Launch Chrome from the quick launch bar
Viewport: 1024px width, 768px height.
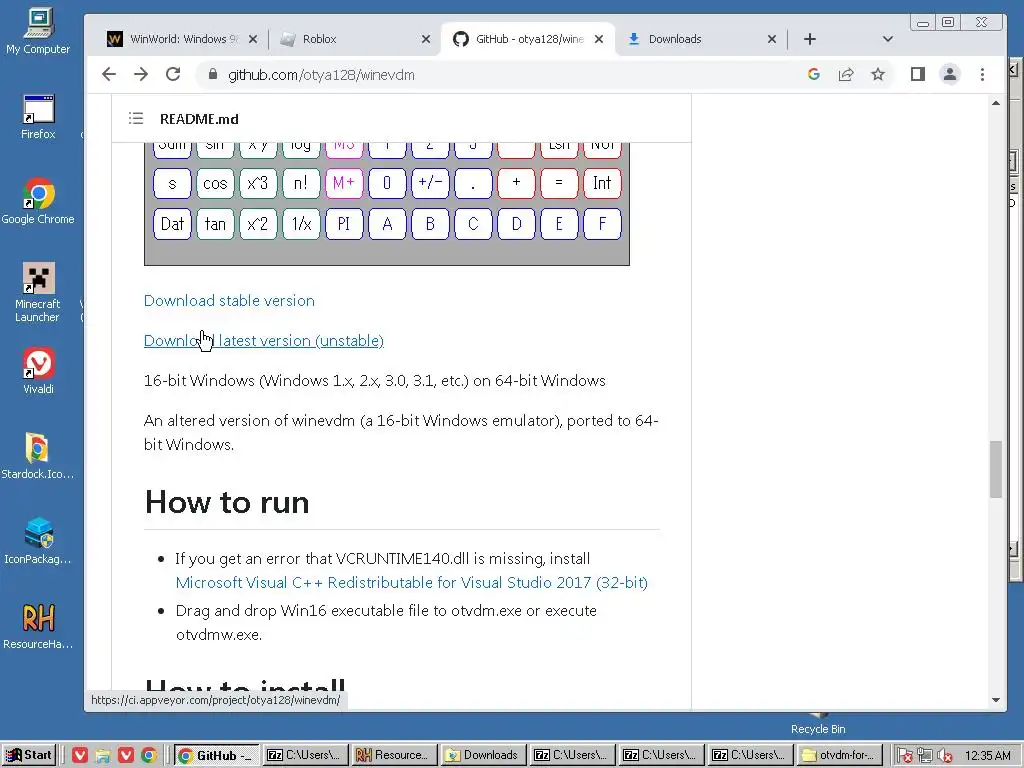150,755
